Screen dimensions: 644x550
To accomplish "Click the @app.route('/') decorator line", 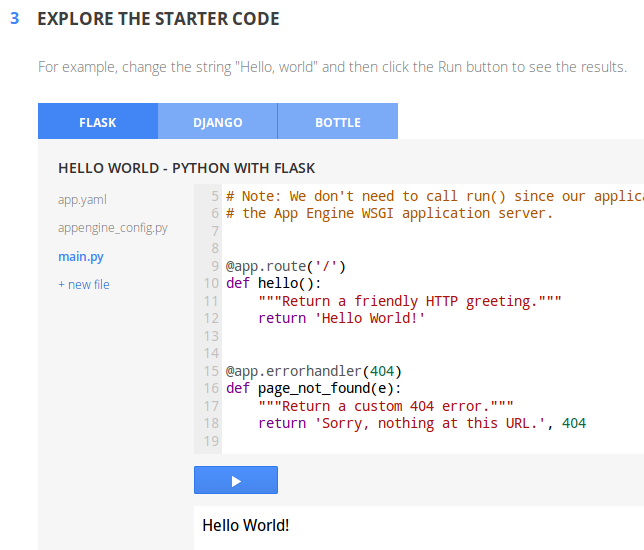I will click(x=286, y=266).
